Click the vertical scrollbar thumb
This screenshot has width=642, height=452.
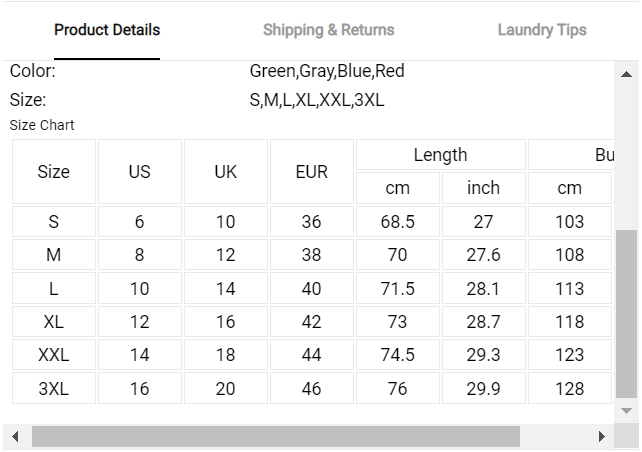coord(626,314)
